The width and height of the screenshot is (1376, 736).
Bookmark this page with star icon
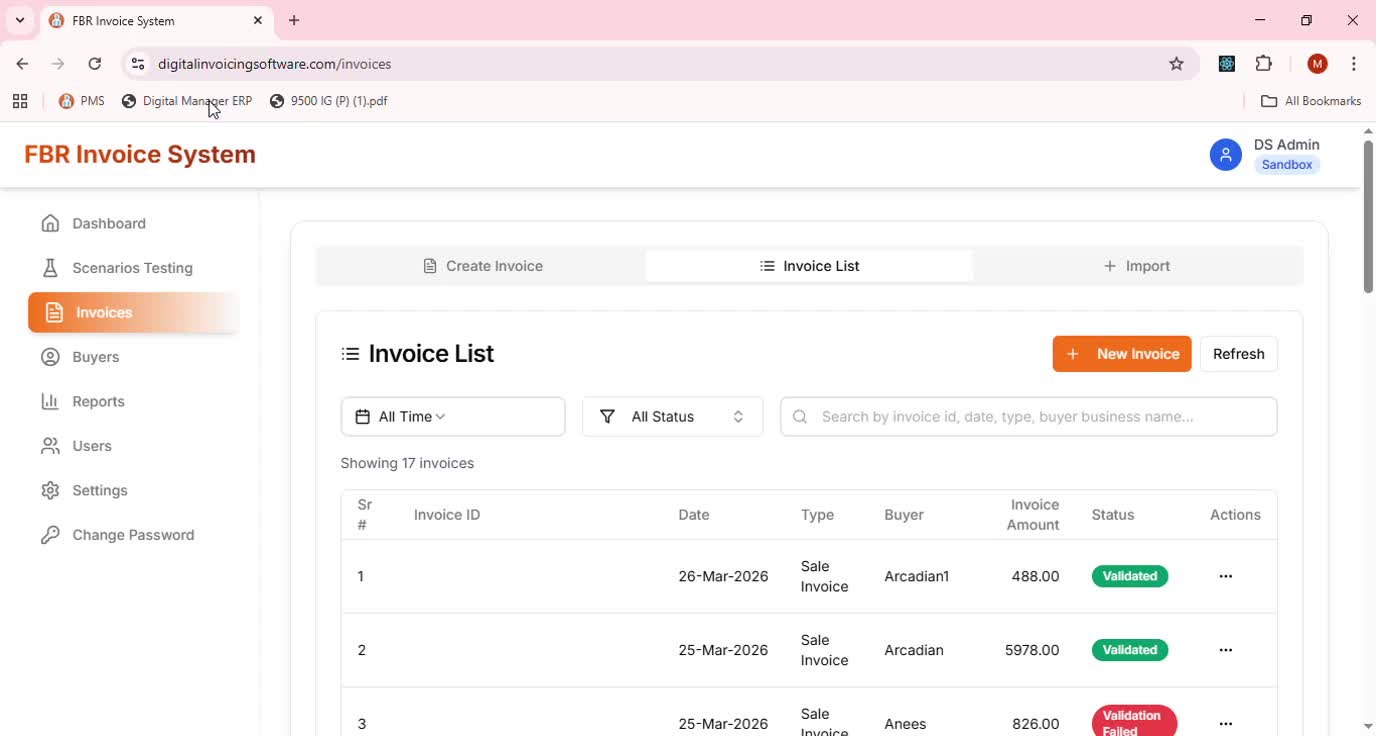1176,64
